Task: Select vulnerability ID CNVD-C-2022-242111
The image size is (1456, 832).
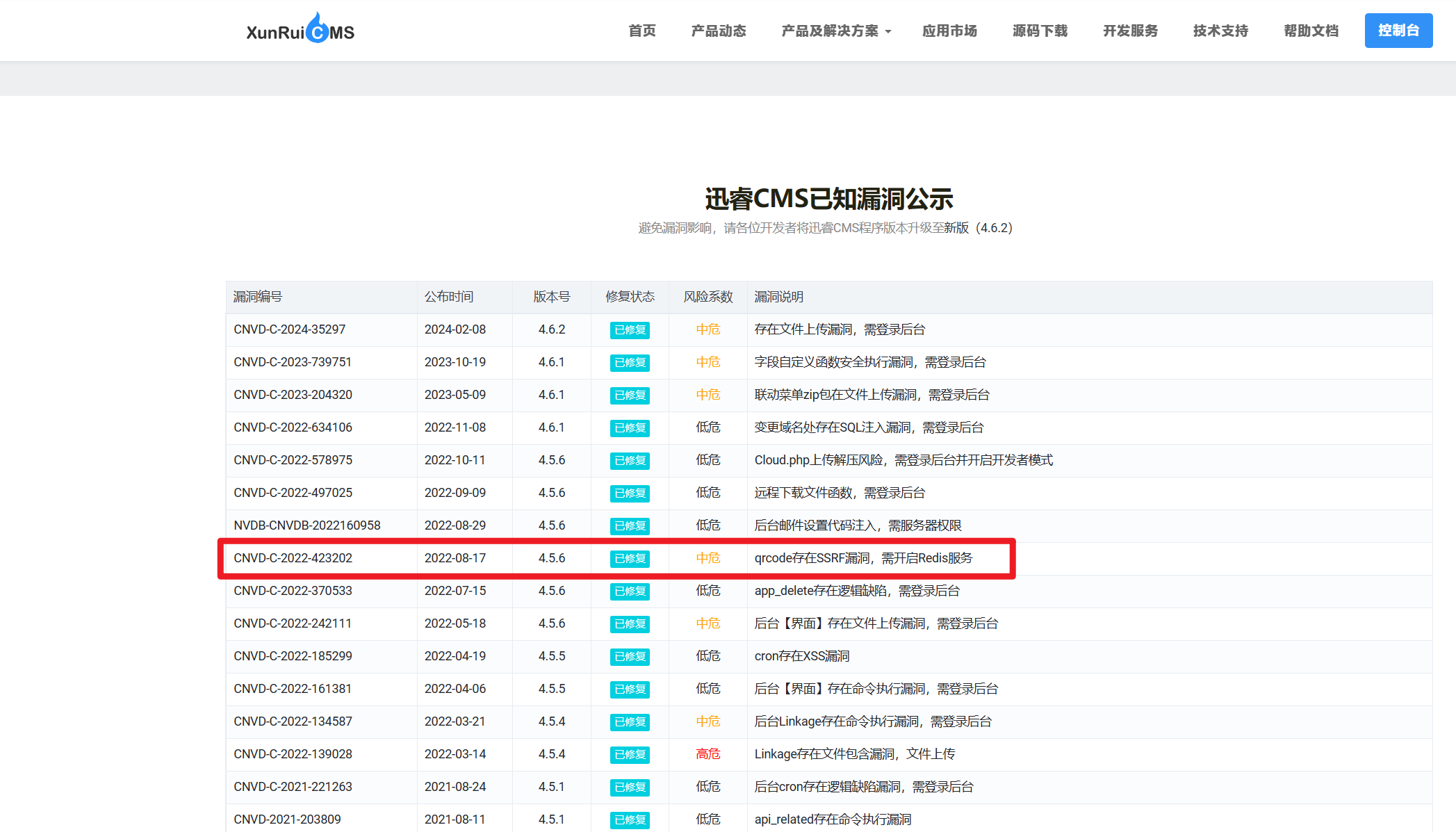Action: pyautogui.click(x=293, y=623)
